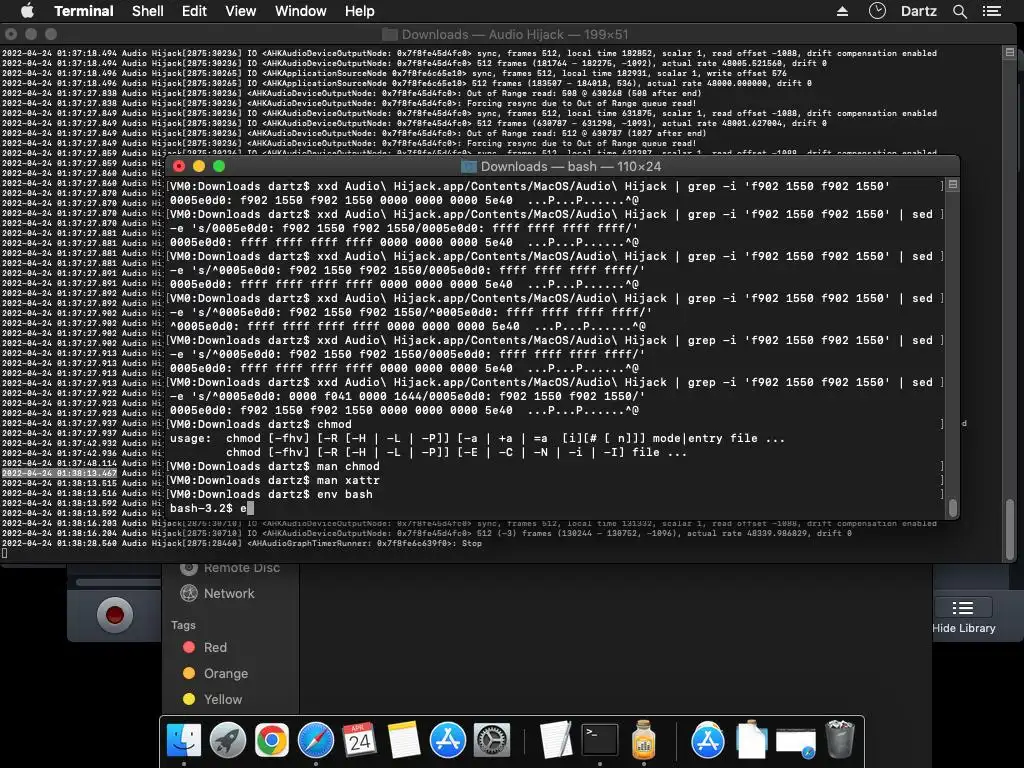Click the Hide Library list icon
Screen dimensions: 1024x768
click(963, 608)
